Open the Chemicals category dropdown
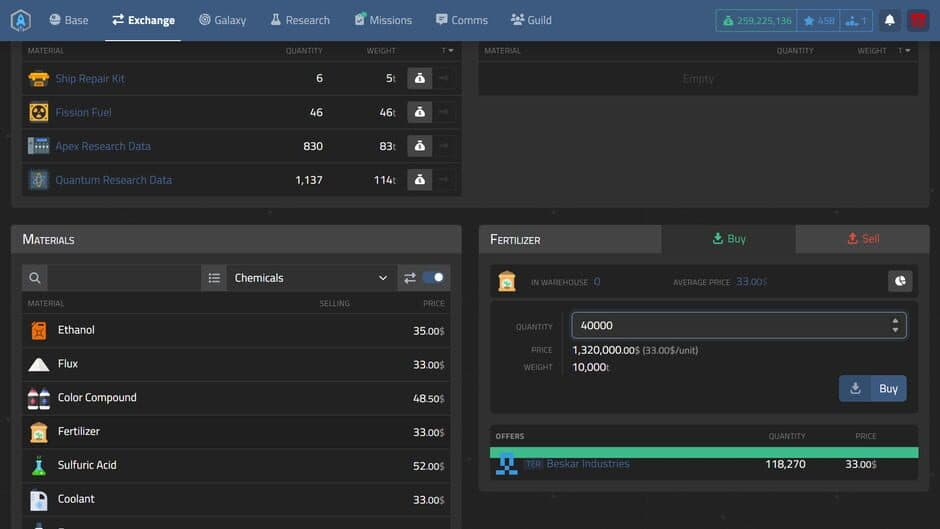The width and height of the screenshot is (940, 529). (310, 278)
